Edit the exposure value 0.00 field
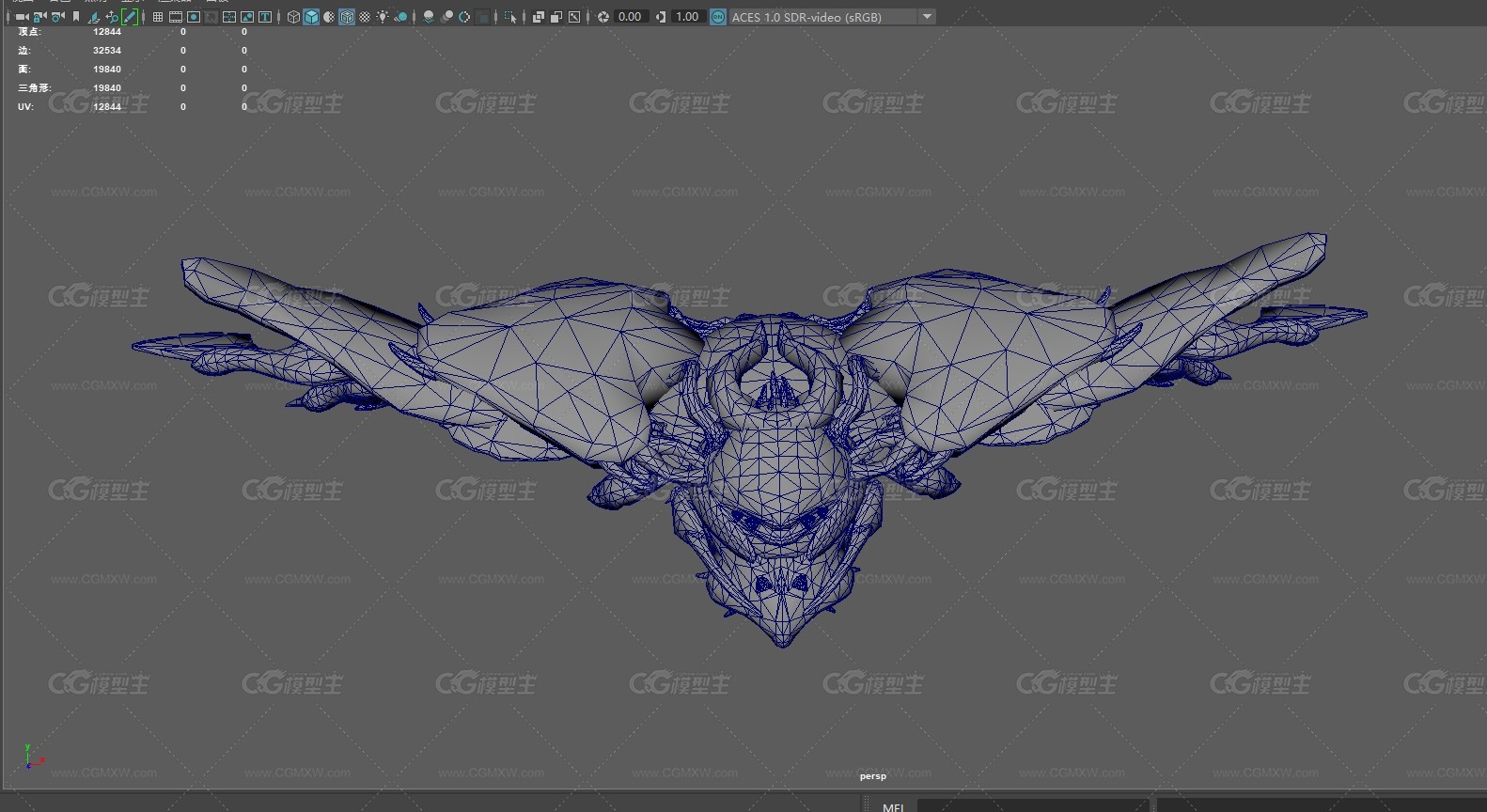Image resolution: width=1487 pixels, height=812 pixels. [631, 17]
